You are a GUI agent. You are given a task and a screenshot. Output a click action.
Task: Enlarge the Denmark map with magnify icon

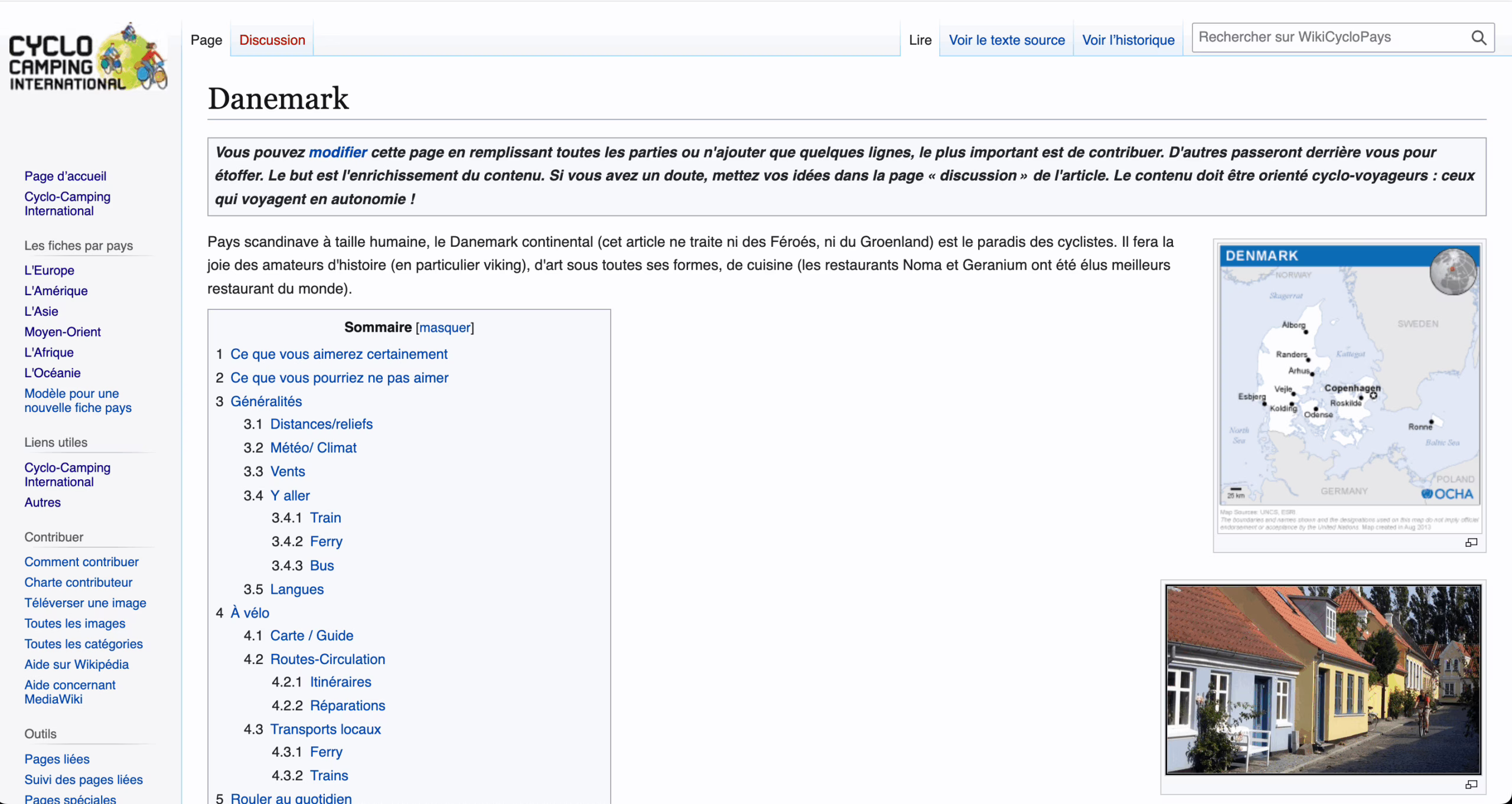click(x=1471, y=542)
